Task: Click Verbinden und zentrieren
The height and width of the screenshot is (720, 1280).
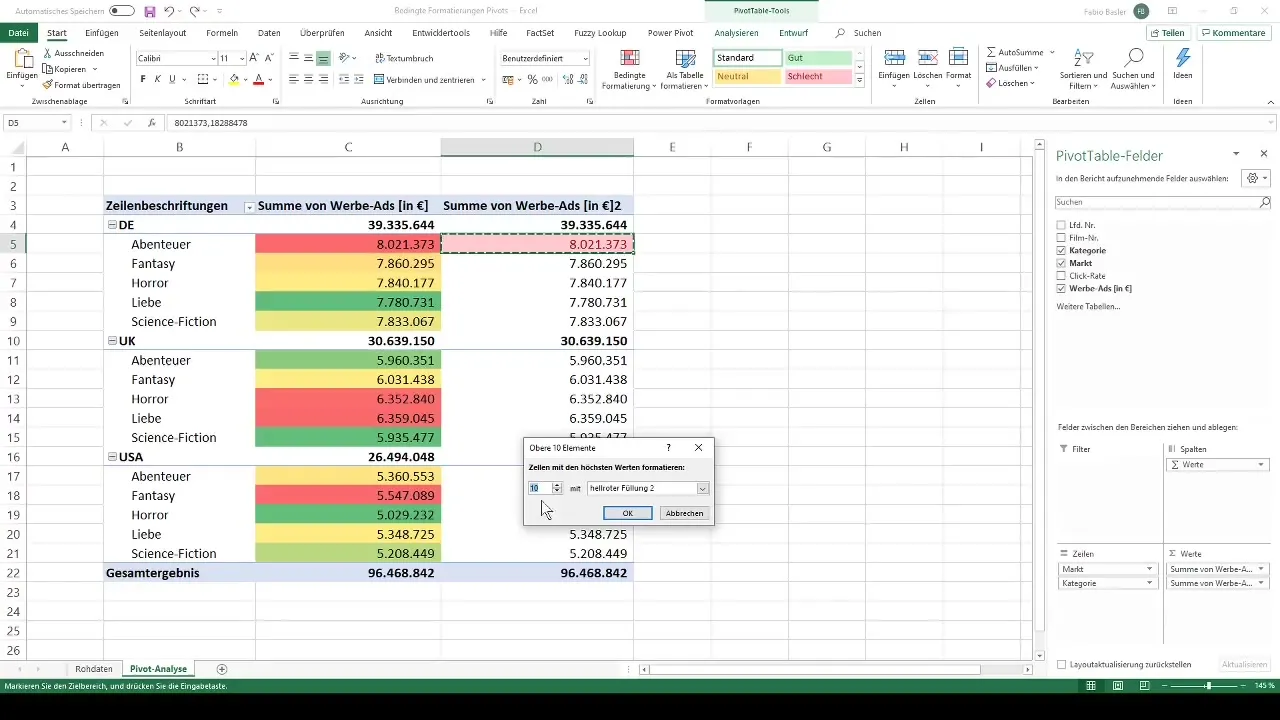Action: [424, 79]
